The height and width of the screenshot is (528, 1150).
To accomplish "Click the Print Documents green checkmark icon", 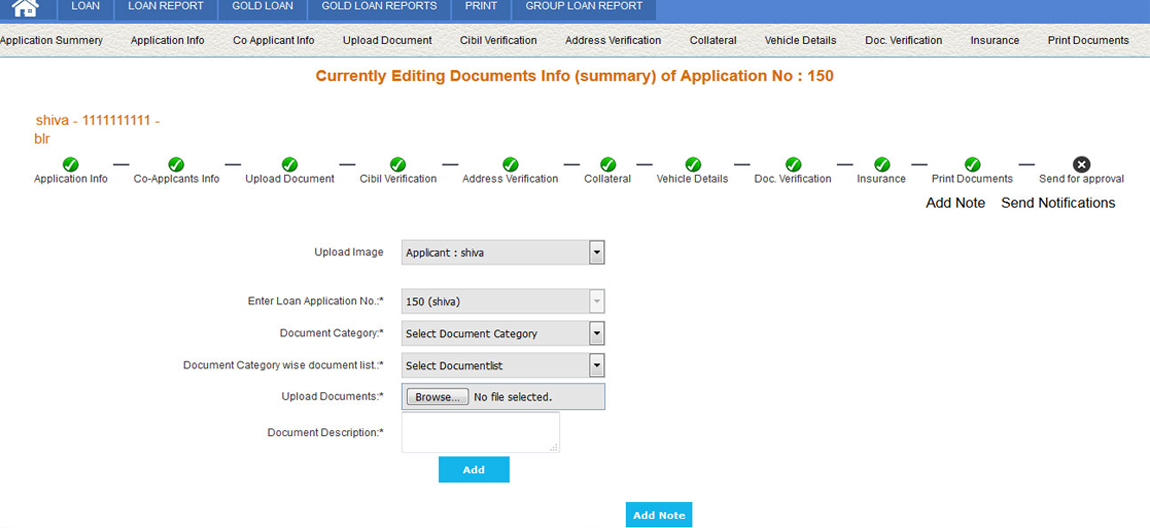I will click(971, 165).
